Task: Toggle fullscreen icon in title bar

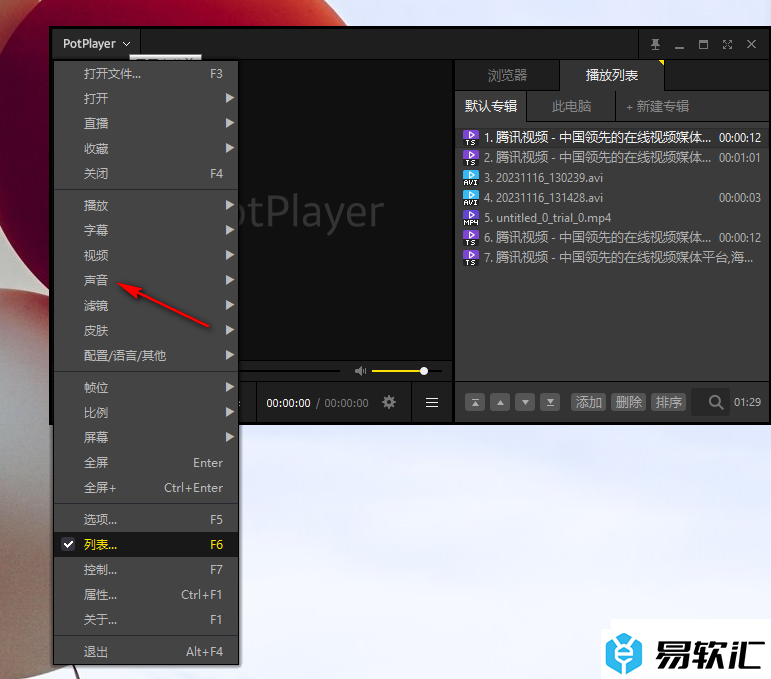Action: (727, 44)
